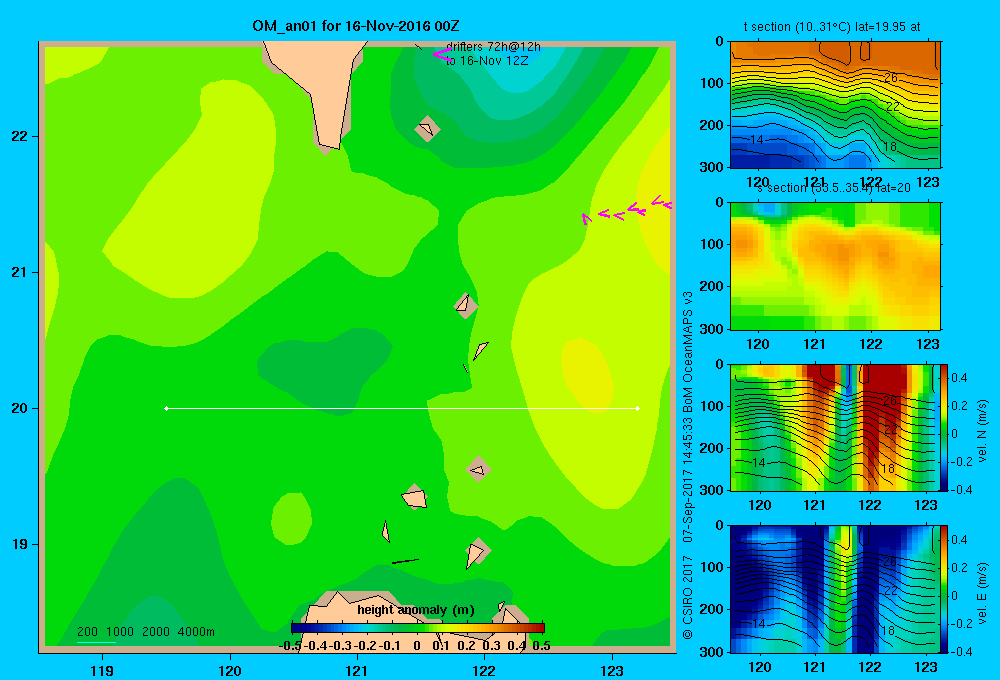Click the '200 1000 2000 4000m' depth legend
This screenshot has width=1000, height=680.
pyautogui.click(x=145, y=632)
